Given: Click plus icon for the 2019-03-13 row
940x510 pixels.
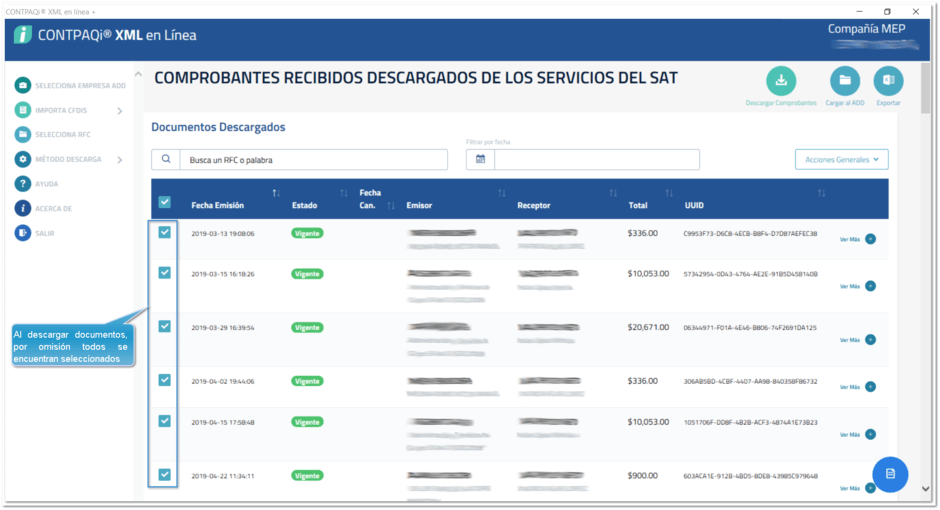Looking at the screenshot, I should pyautogui.click(x=870, y=239).
